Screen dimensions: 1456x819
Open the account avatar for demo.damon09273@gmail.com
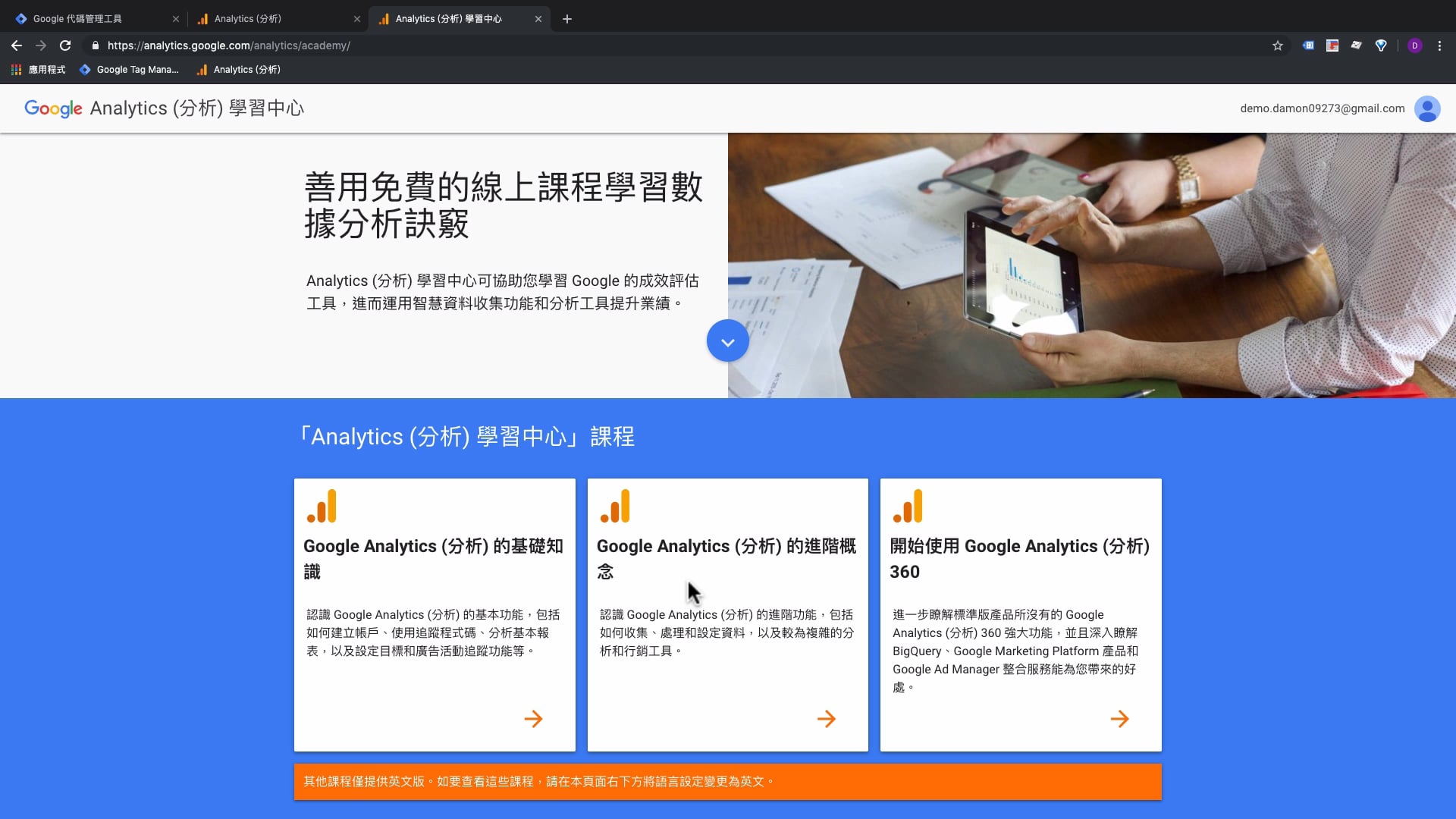click(x=1427, y=108)
